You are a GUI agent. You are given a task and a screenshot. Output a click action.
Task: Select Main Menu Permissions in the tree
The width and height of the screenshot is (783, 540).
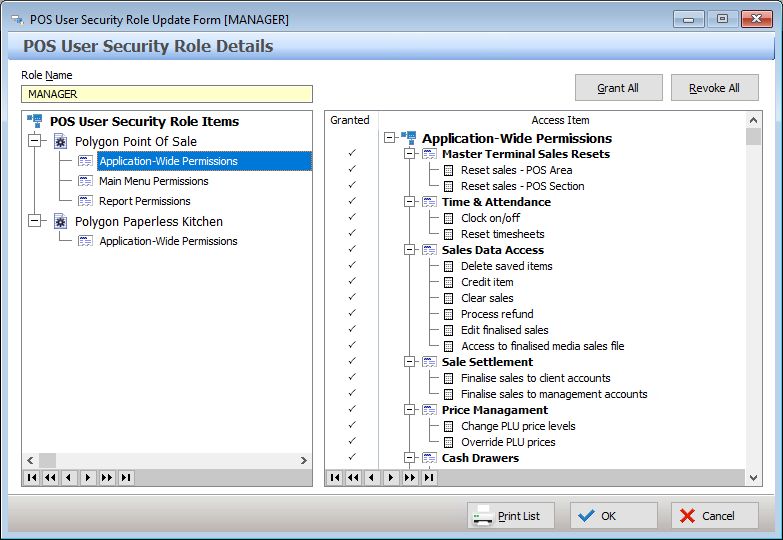pos(154,181)
